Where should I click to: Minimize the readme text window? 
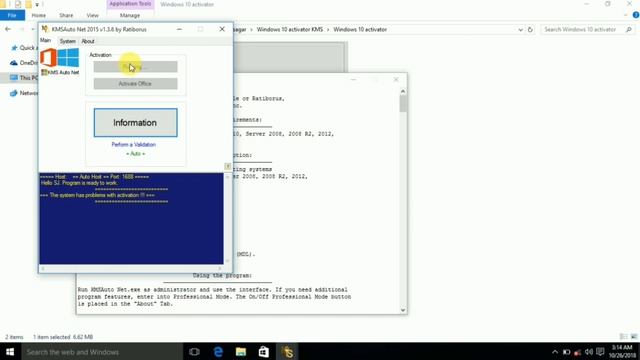pyautogui.click(x=353, y=79)
